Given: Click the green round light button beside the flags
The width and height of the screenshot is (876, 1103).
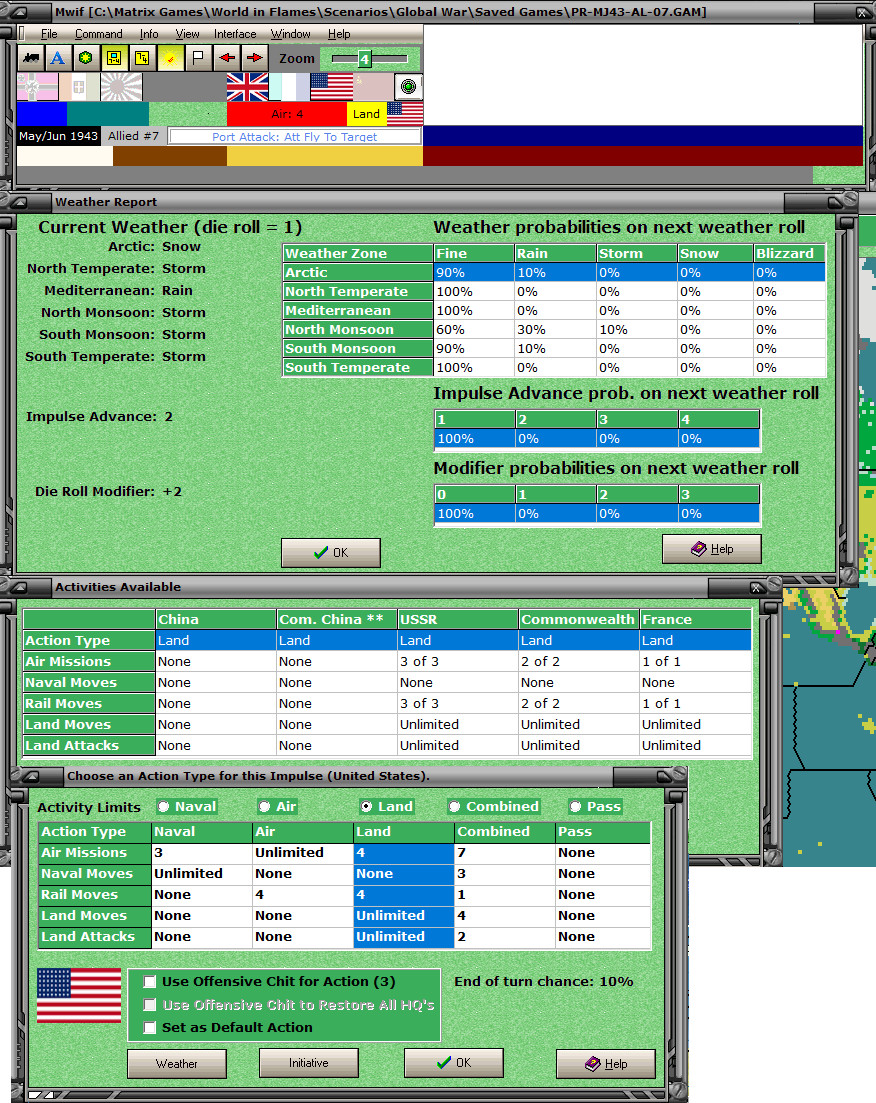Looking at the screenshot, I should point(408,87).
